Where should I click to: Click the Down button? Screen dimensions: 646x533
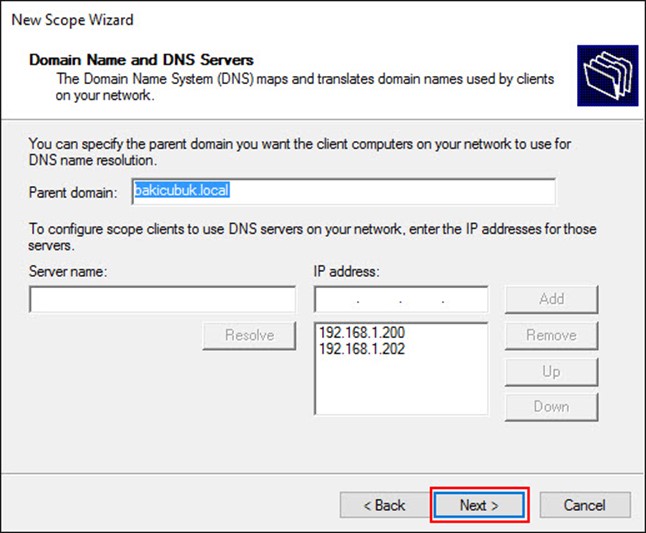click(x=551, y=407)
